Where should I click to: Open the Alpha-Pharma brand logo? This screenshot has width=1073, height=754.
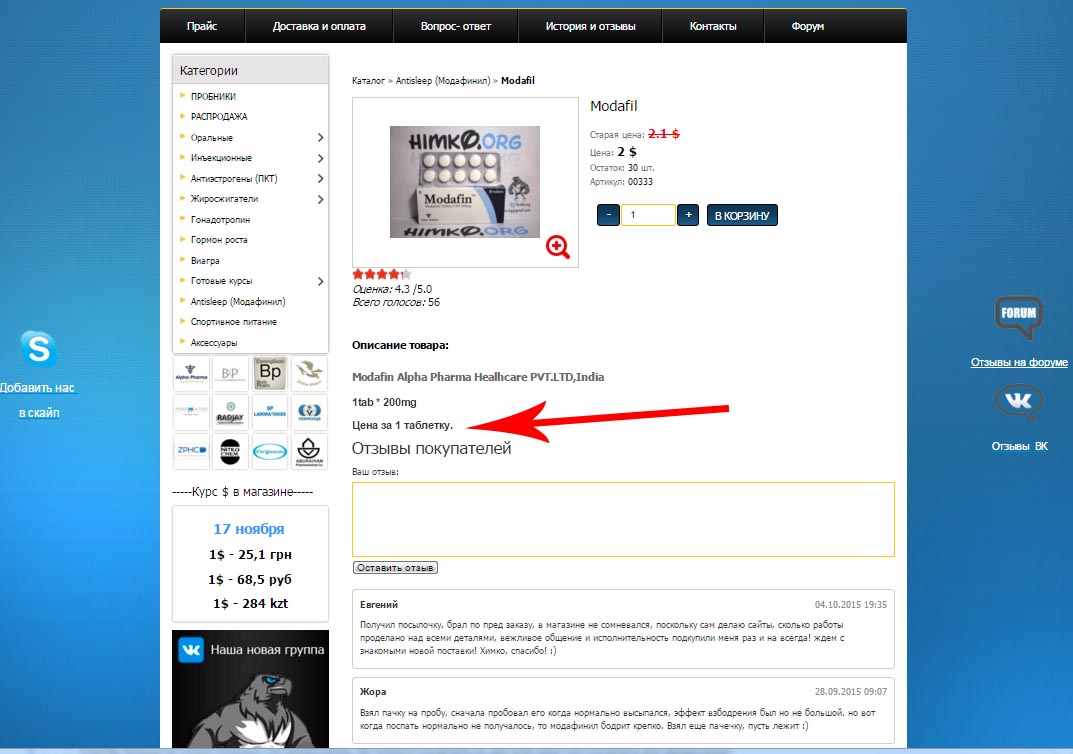pyautogui.click(x=191, y=374)
